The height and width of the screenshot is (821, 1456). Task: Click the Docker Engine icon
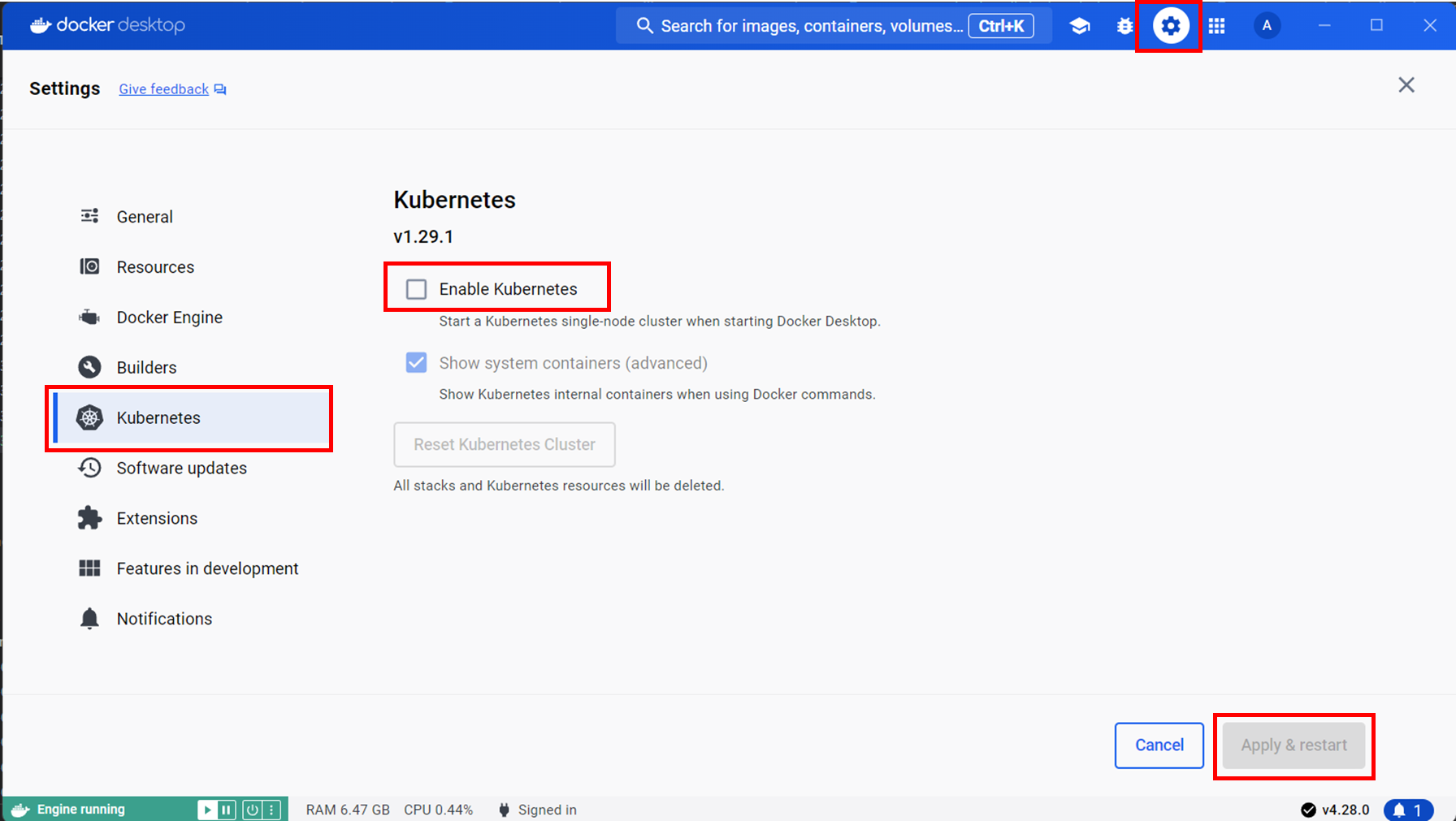click(x=89, y=317)
